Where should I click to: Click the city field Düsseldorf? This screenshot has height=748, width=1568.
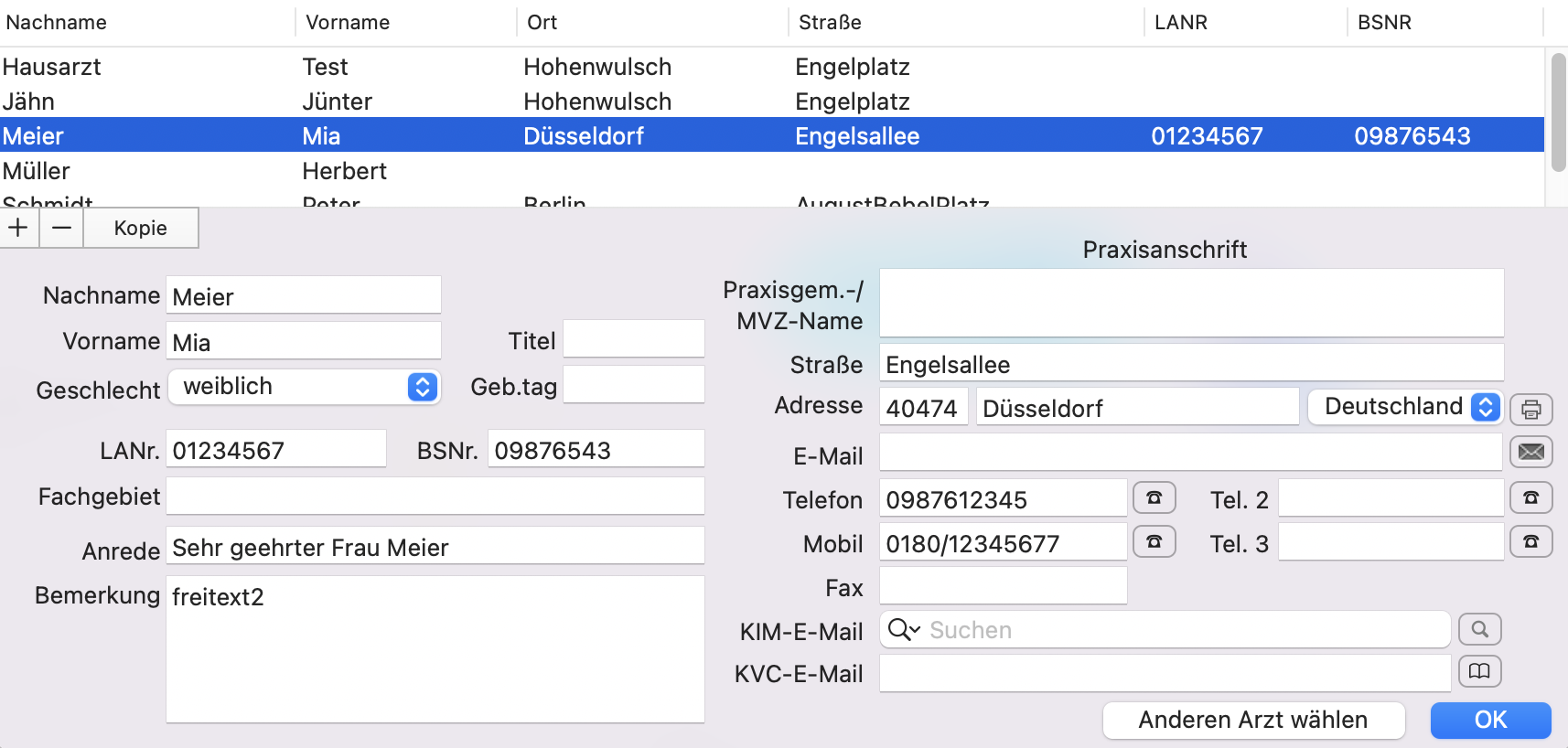pyautogui.click(x=1138, y=407)
